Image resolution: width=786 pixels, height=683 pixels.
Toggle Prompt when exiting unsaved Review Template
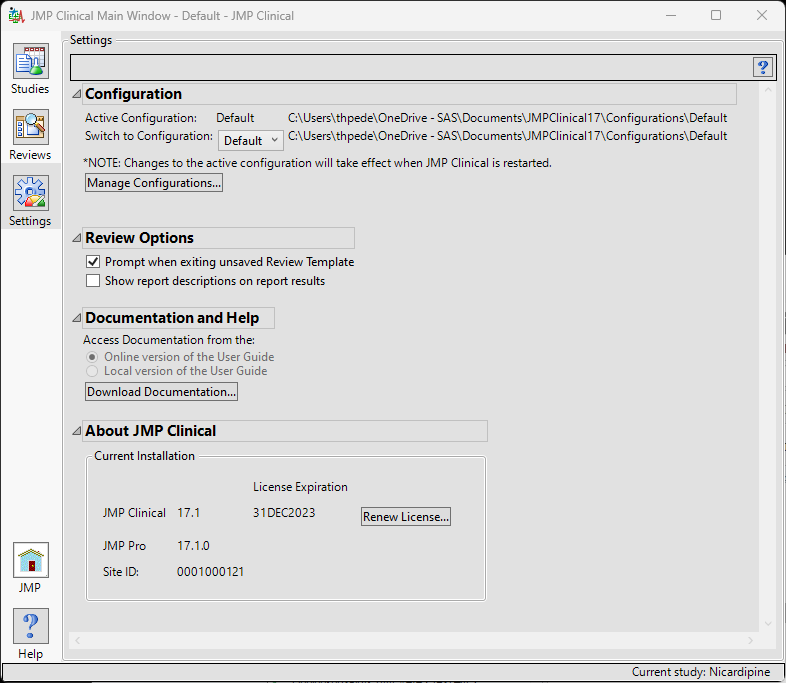click(93, 262)
